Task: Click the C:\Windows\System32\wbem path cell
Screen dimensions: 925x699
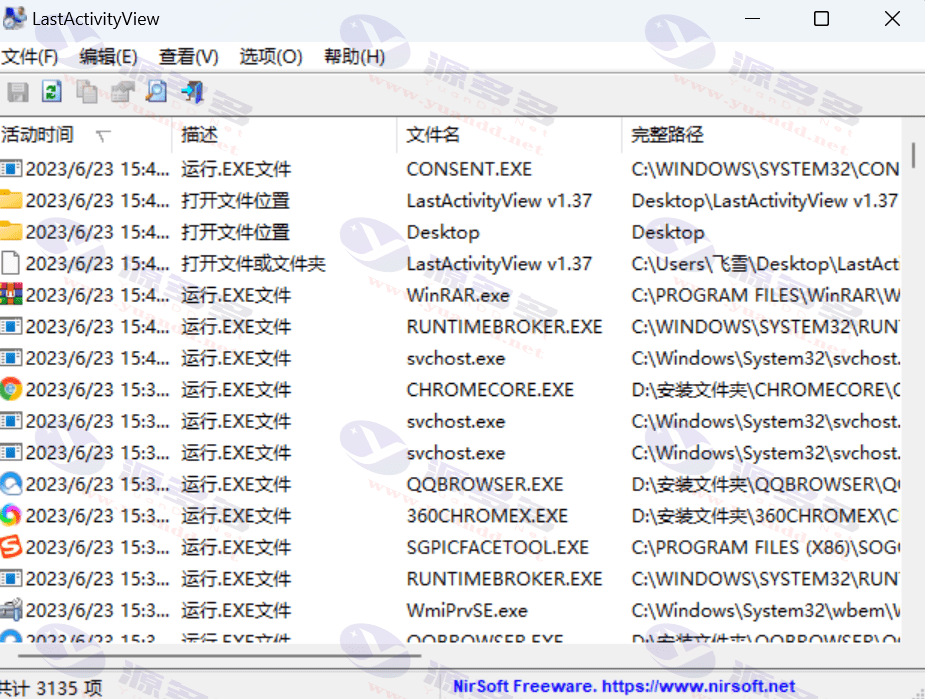Action: (x=765, y=611)
